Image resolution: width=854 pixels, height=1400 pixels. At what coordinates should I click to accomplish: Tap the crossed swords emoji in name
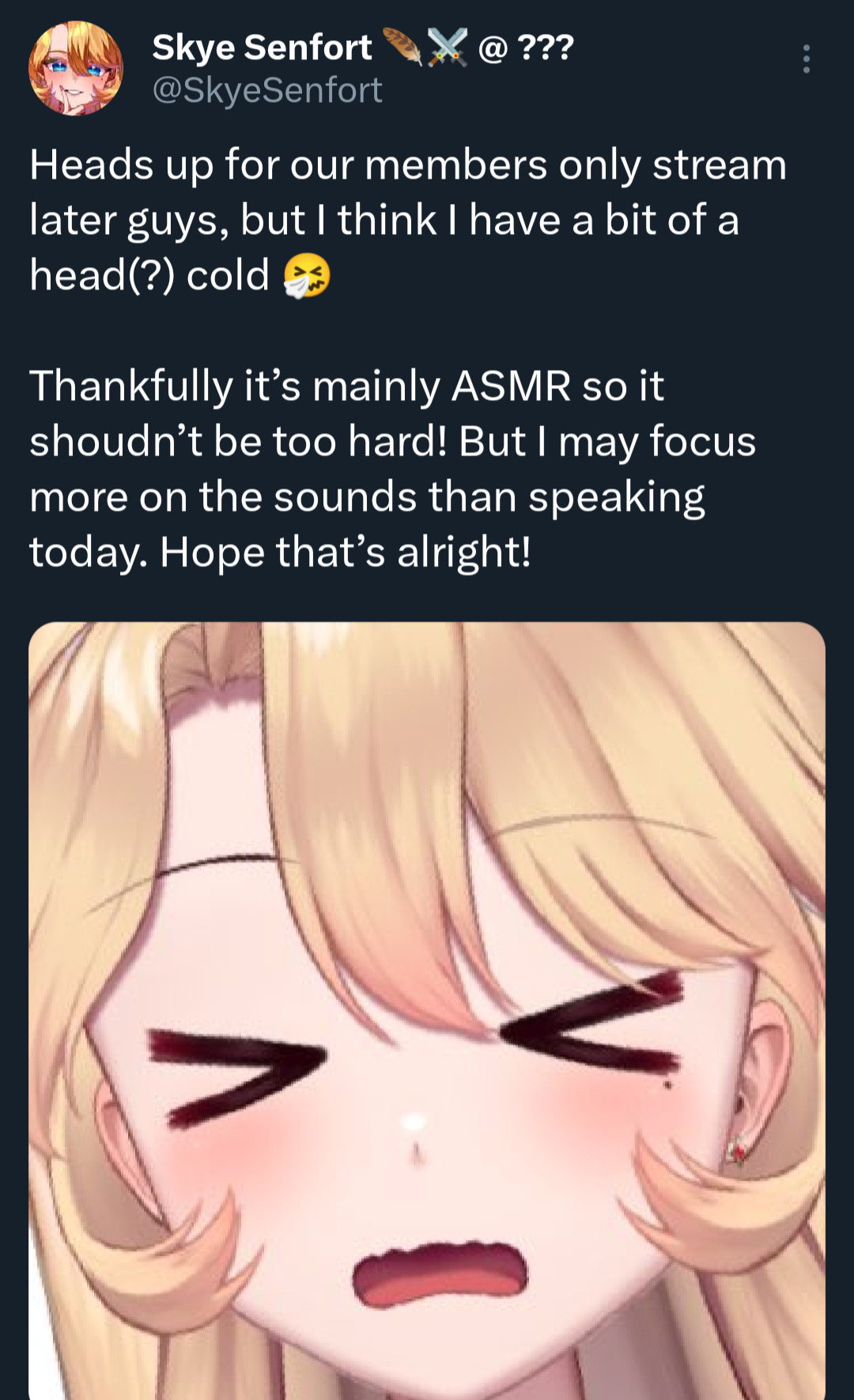tap(448, 47)
